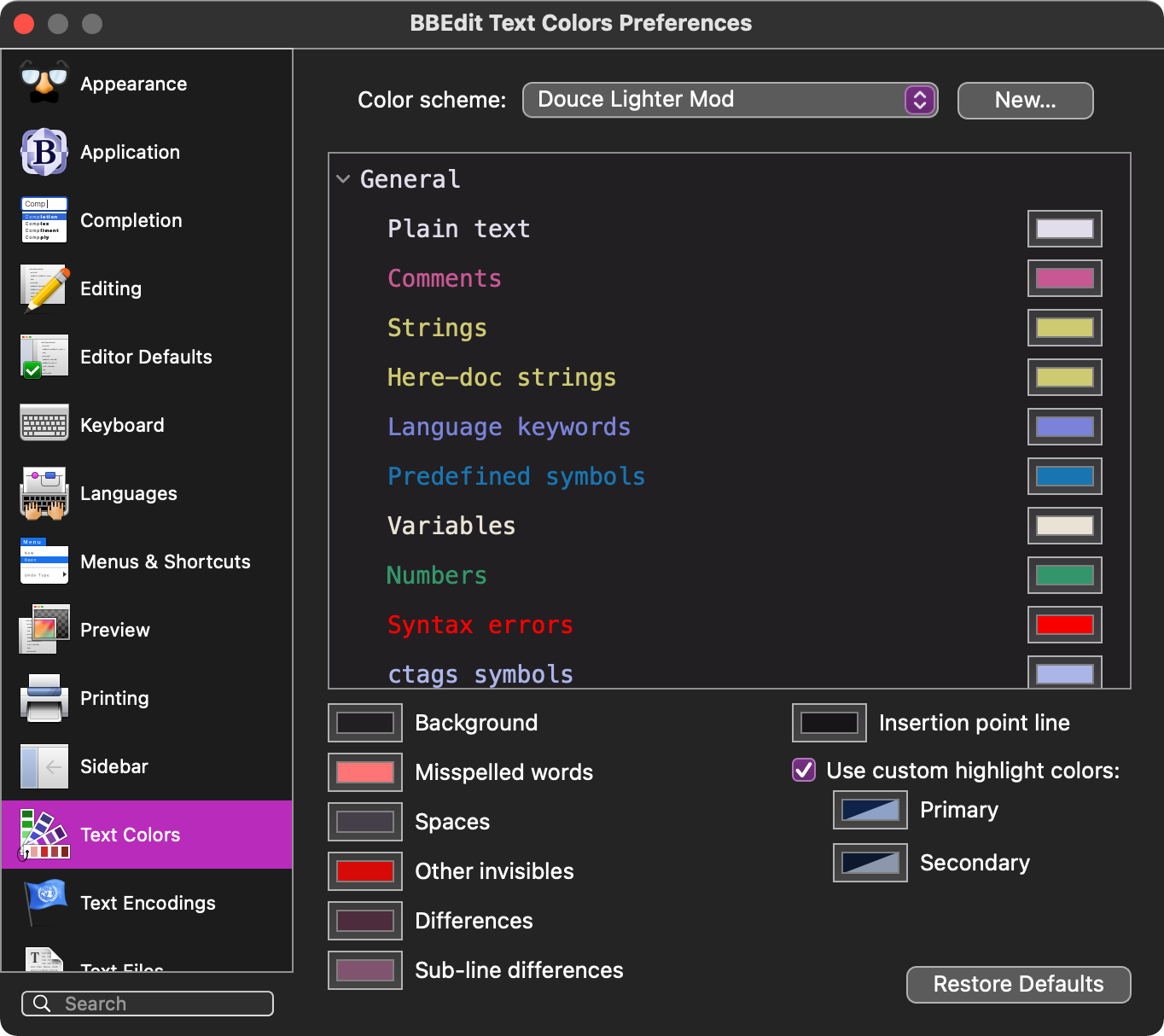
Task: Edit Sub-line differences color swatch
Action: point(365,970)
